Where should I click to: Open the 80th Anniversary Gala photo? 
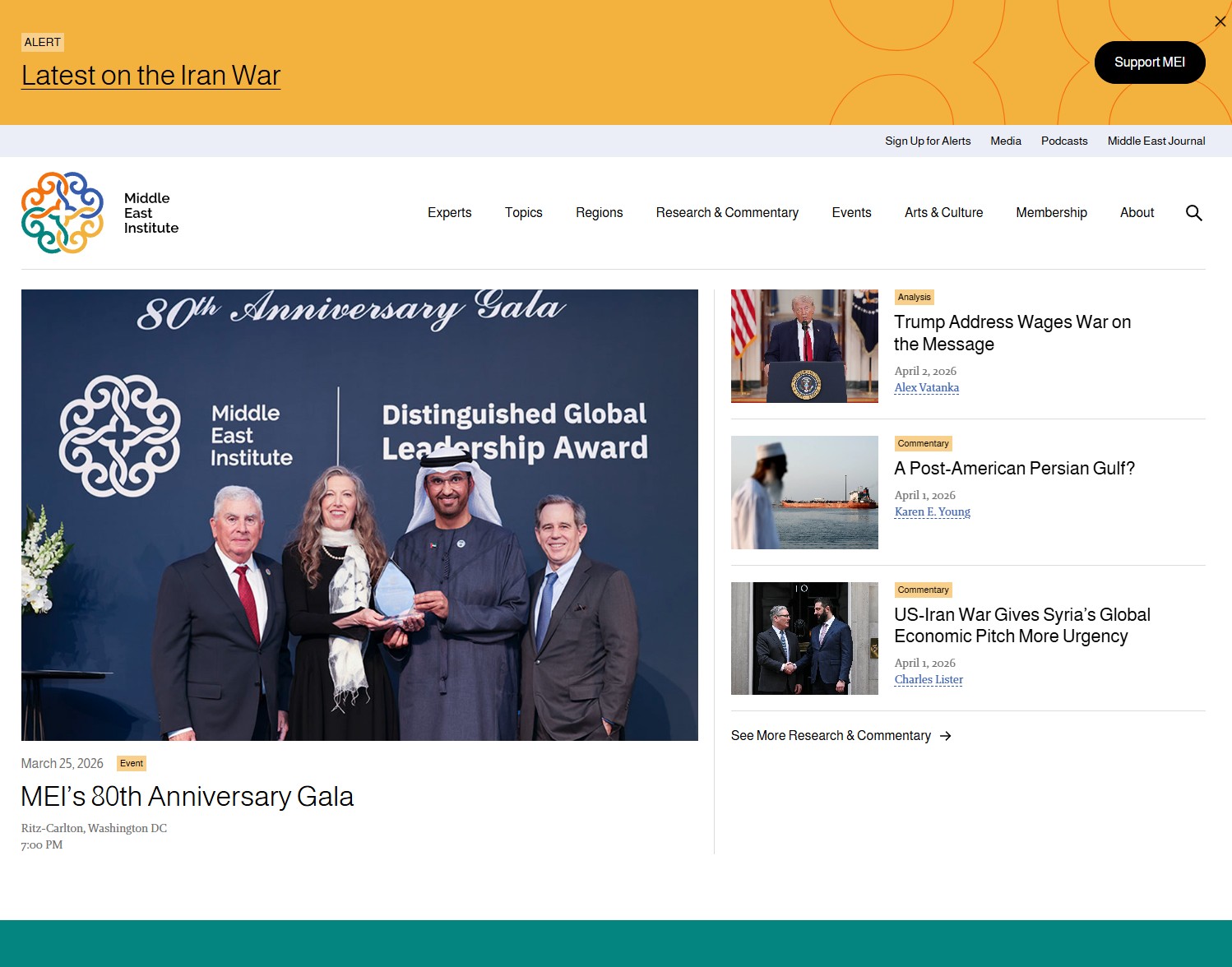359,515
